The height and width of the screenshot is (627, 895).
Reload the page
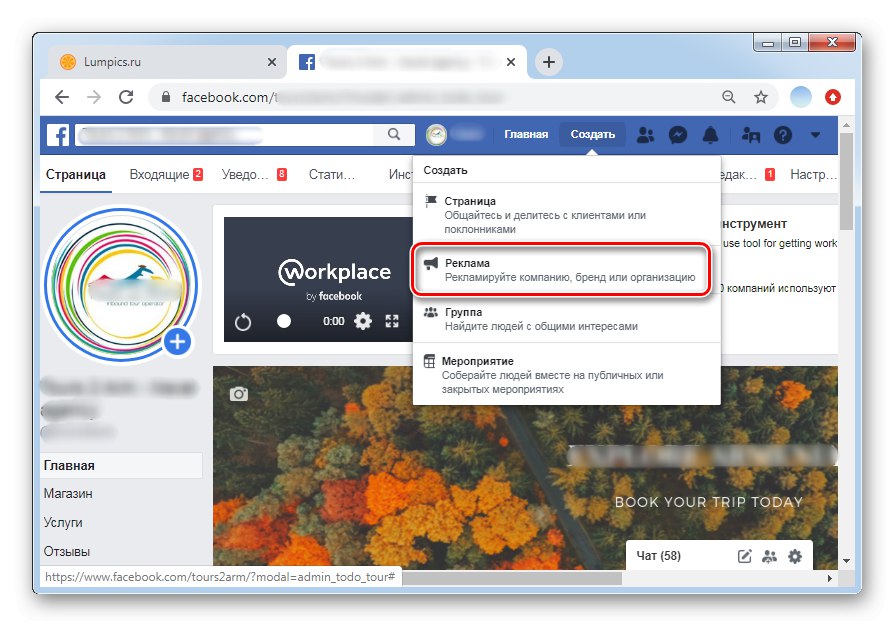(x=126, y=97)
